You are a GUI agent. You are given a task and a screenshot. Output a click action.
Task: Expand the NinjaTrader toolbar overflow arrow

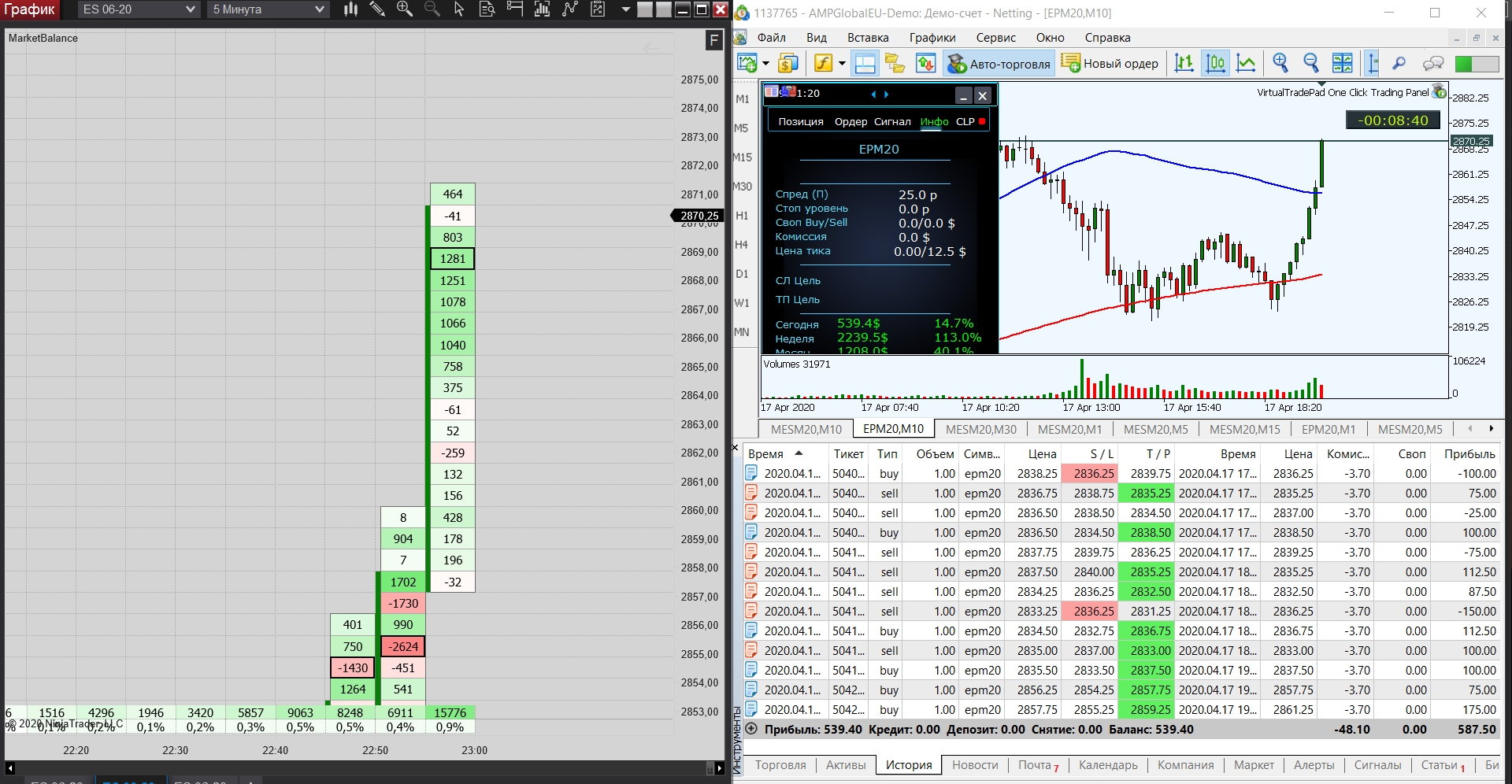(626, 9)
